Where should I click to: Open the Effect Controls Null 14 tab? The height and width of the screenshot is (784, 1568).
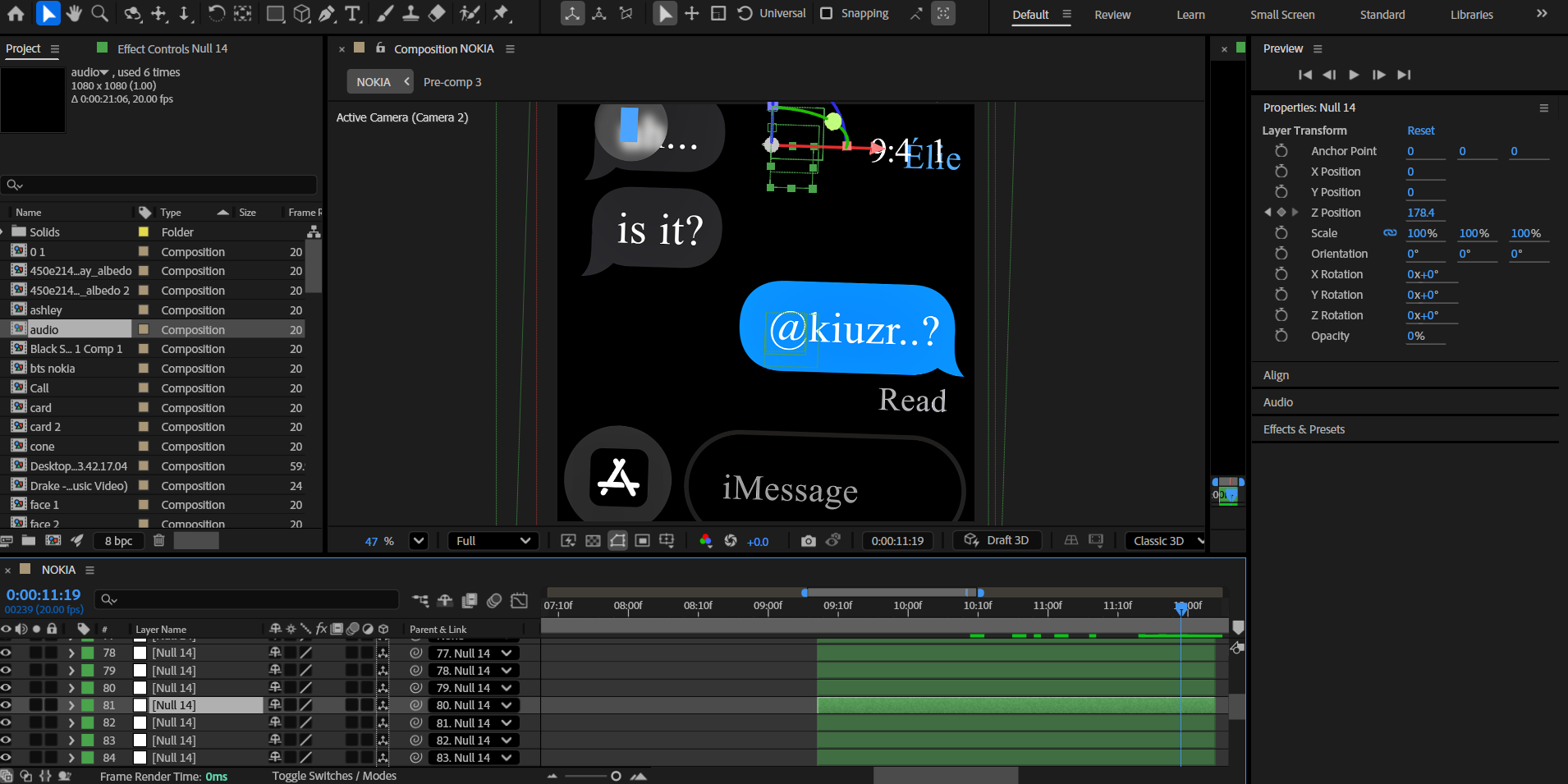172,48
